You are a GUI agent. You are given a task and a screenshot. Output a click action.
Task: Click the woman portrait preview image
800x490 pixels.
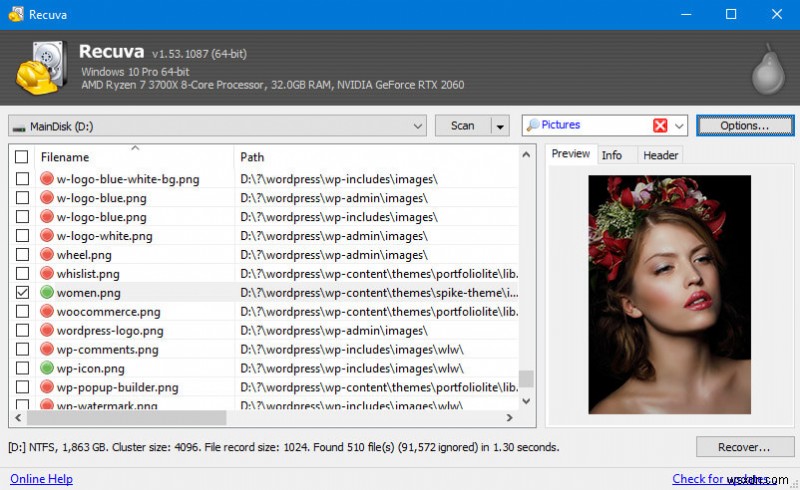669,295
